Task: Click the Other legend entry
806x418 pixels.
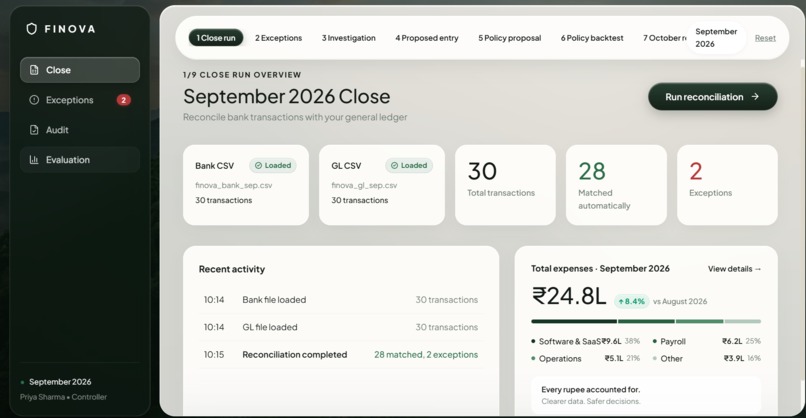Action: pyautogui.click(x=707, y=358)
